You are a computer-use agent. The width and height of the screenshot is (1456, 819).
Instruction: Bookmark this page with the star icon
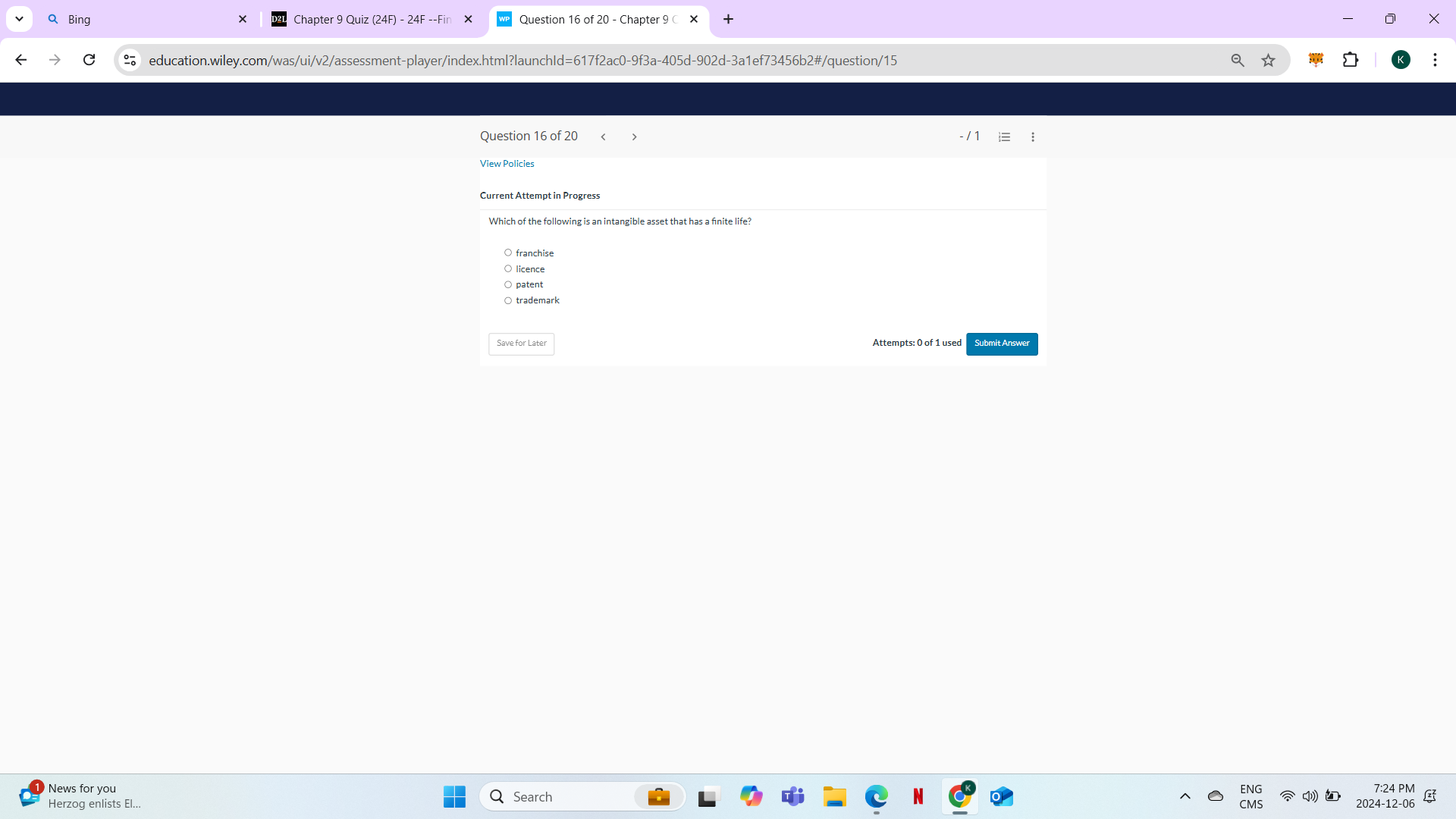click(1269, 60)
